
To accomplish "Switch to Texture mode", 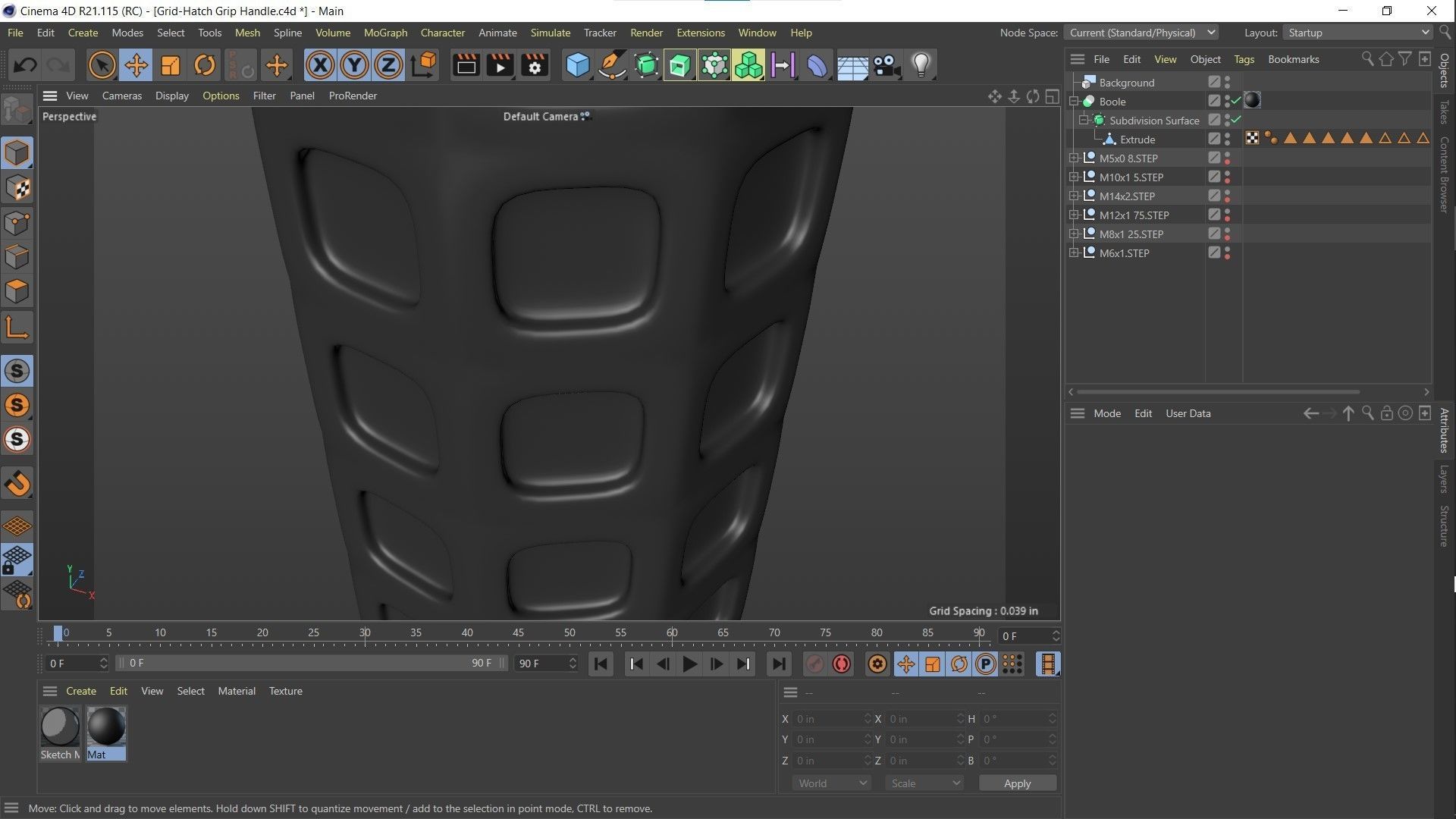I will tap(17, 188).
